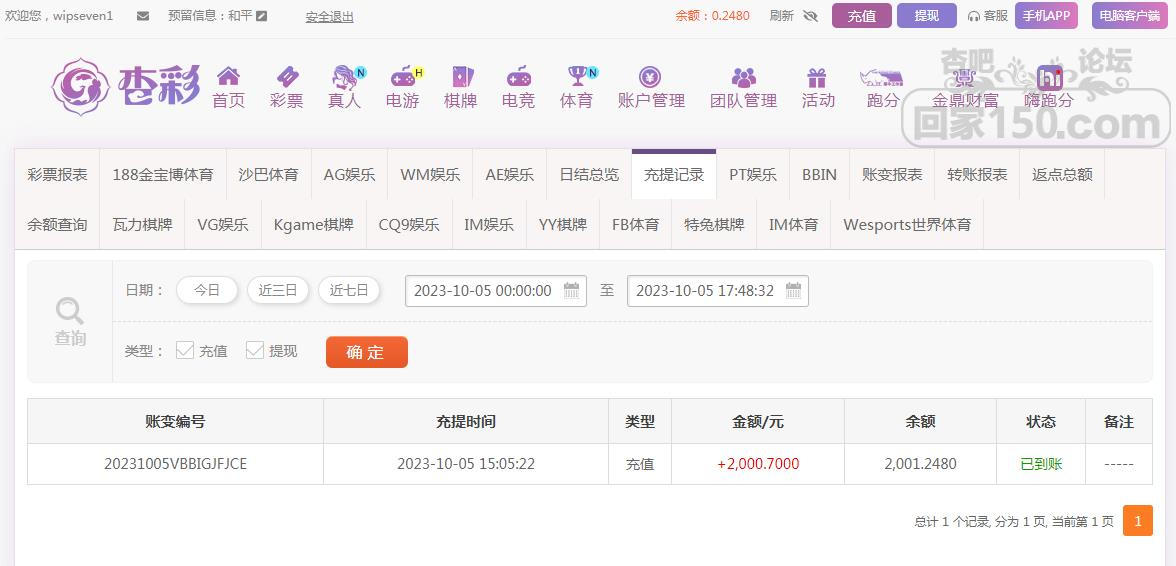Switch to the 彩票报表 tab
This screenshot has width=1176, height=566.
[57, 175]
